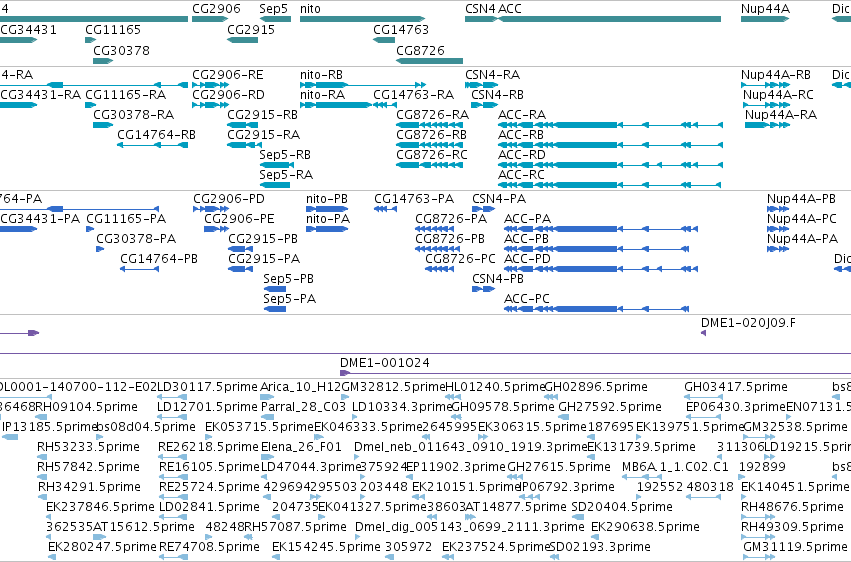Click protein feature CG2915-PA
Image resolution: width=851 pixels, height=562 pixels.
[x=240, y=269]
